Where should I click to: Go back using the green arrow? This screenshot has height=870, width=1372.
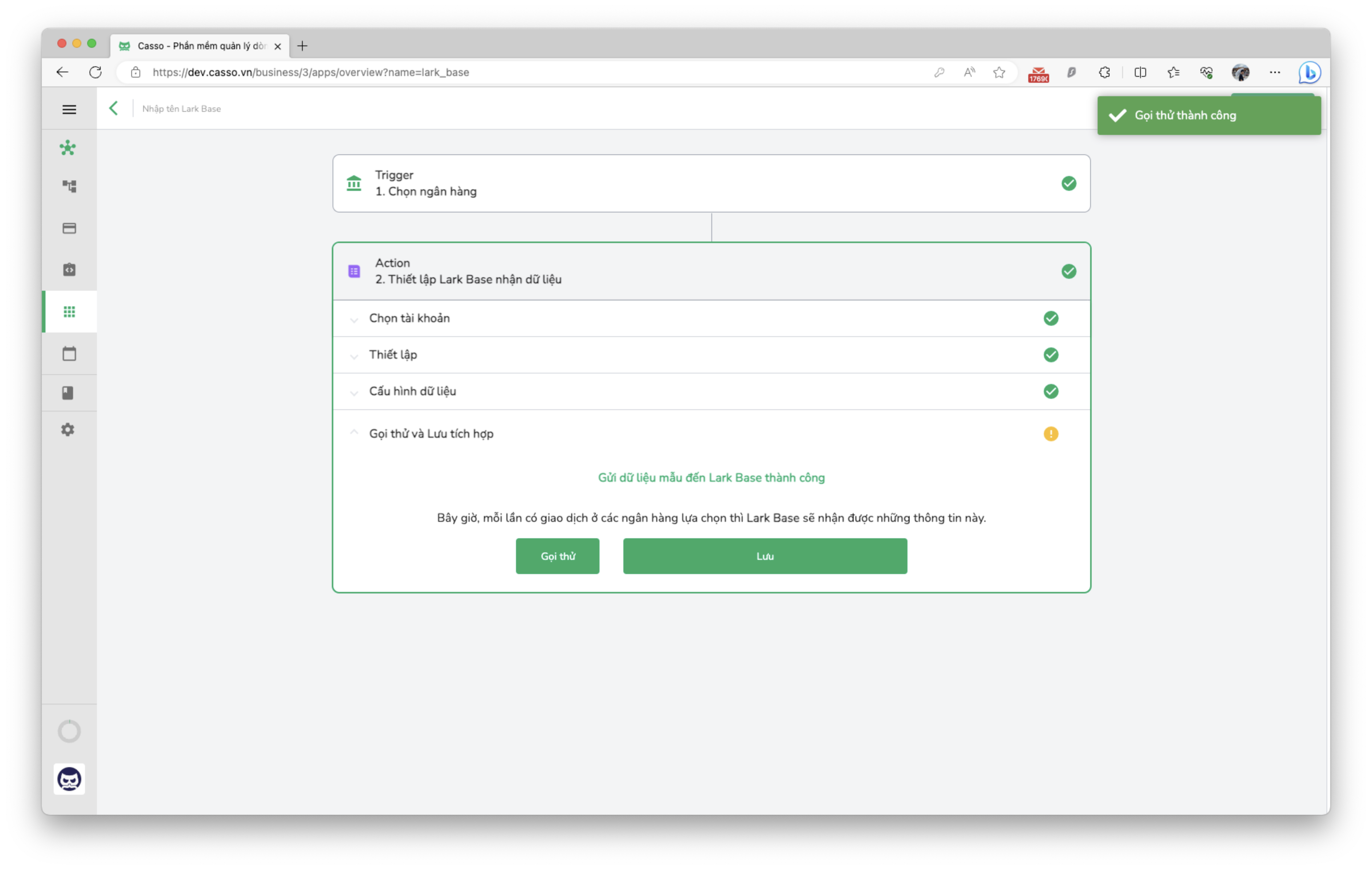click(x=114, y=108)
